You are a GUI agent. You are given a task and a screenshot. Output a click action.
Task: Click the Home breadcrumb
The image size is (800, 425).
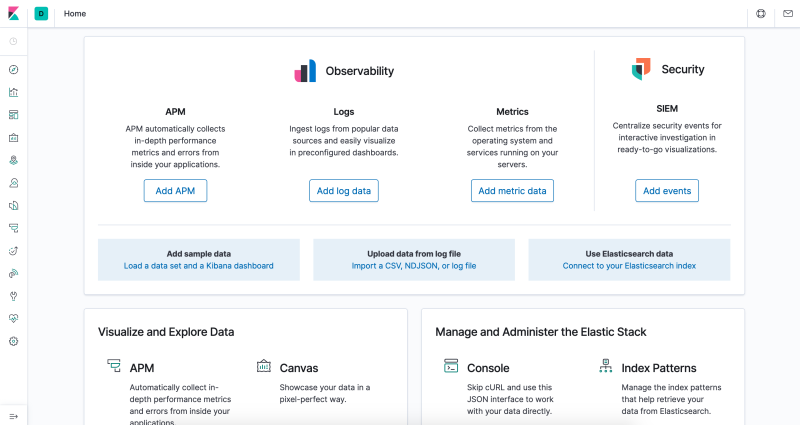[x=75, y=14]
